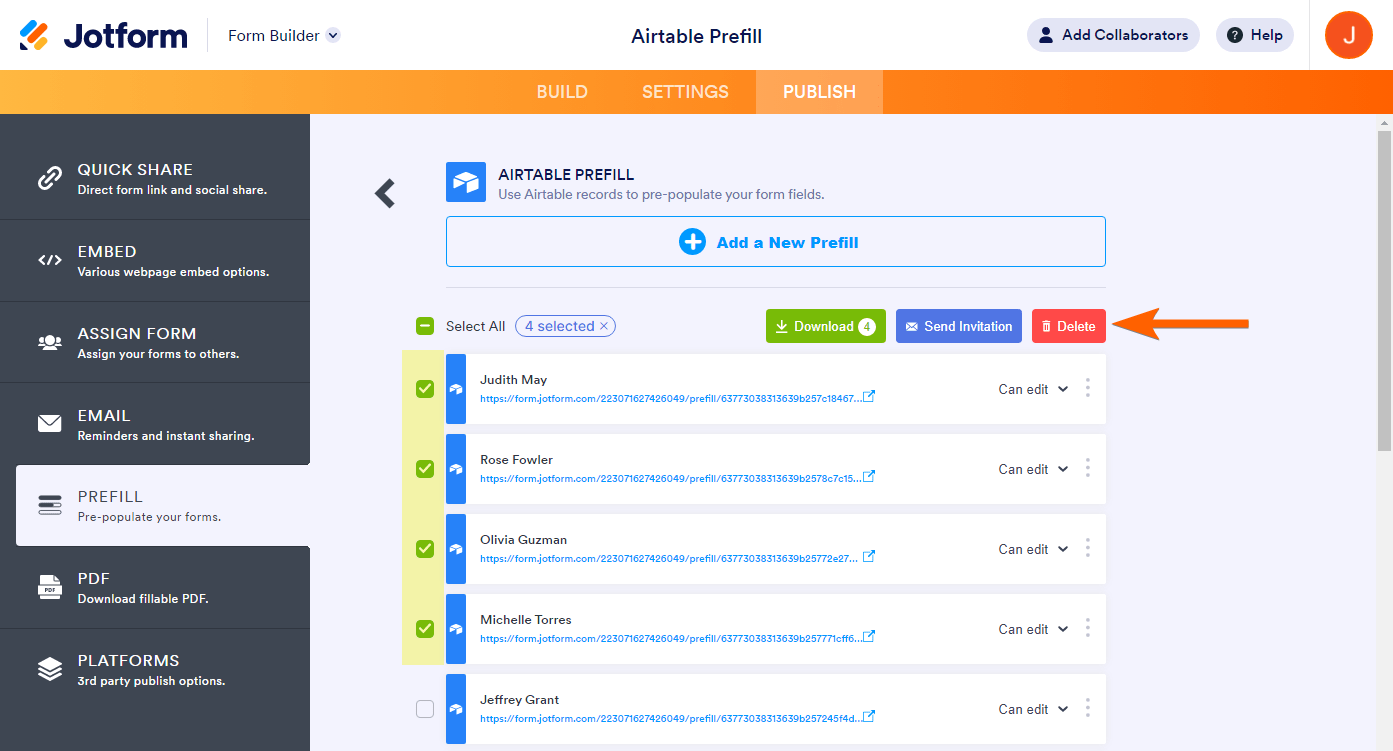Image resolution: width=1393 pixels, height=751 pixels.
Task: Click the Airtable icon beside Rose Fowler
Action: point(456,469)
